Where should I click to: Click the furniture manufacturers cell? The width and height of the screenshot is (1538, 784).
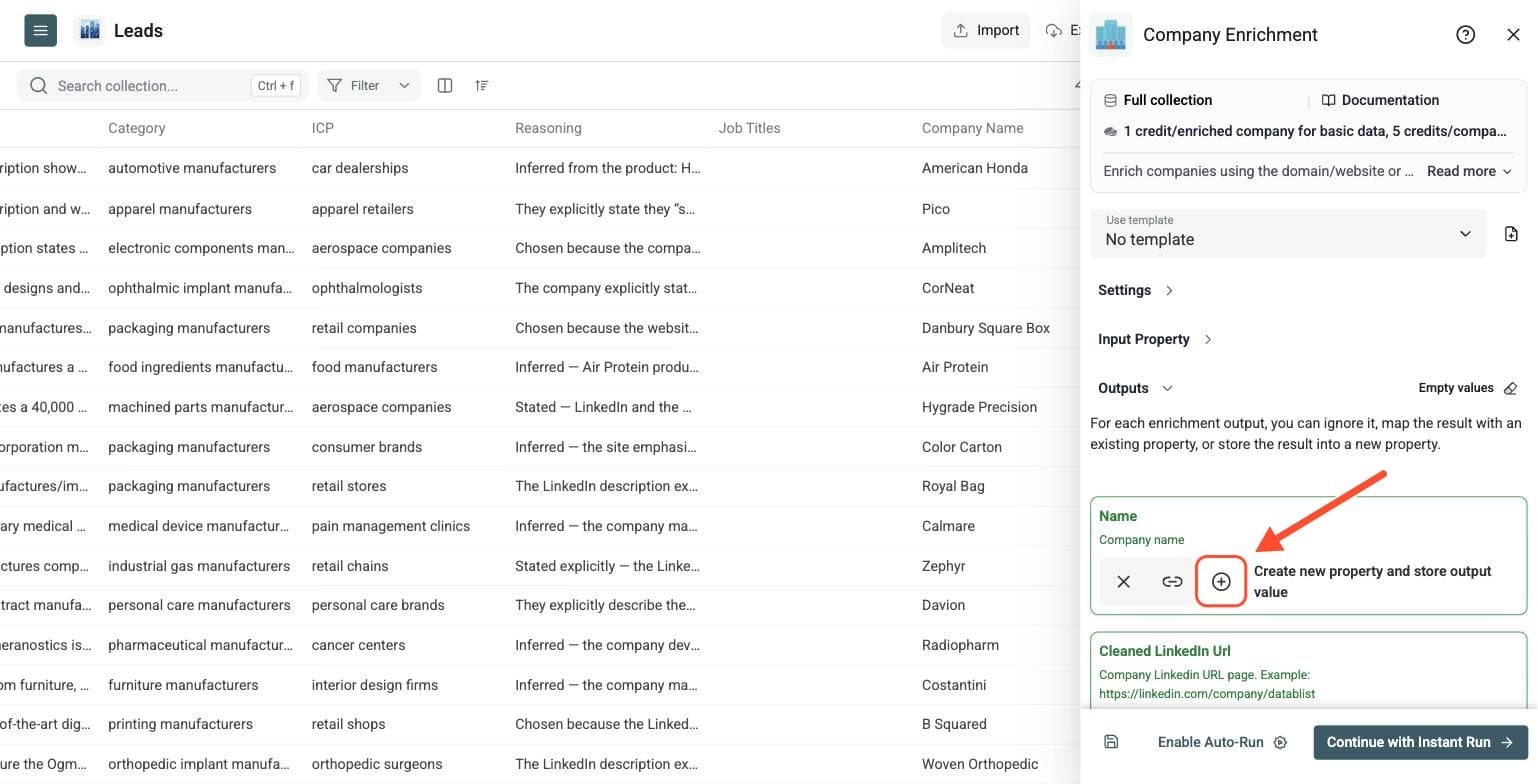click(x=183, y=685)
